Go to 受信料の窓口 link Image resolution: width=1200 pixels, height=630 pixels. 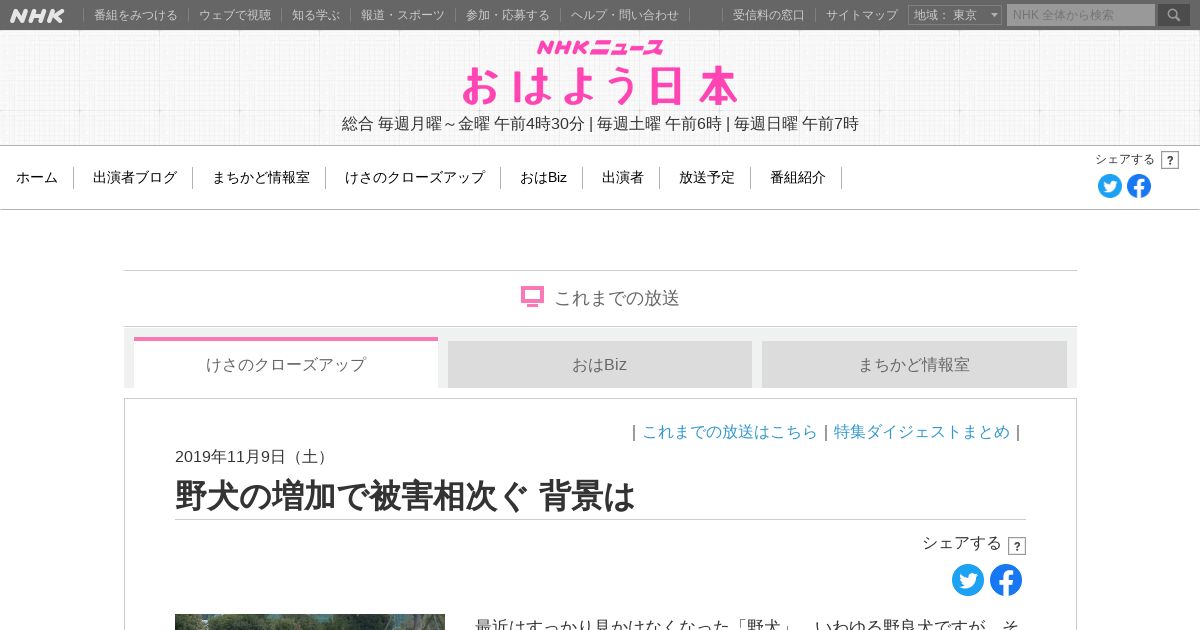click(x=769, y=15)
